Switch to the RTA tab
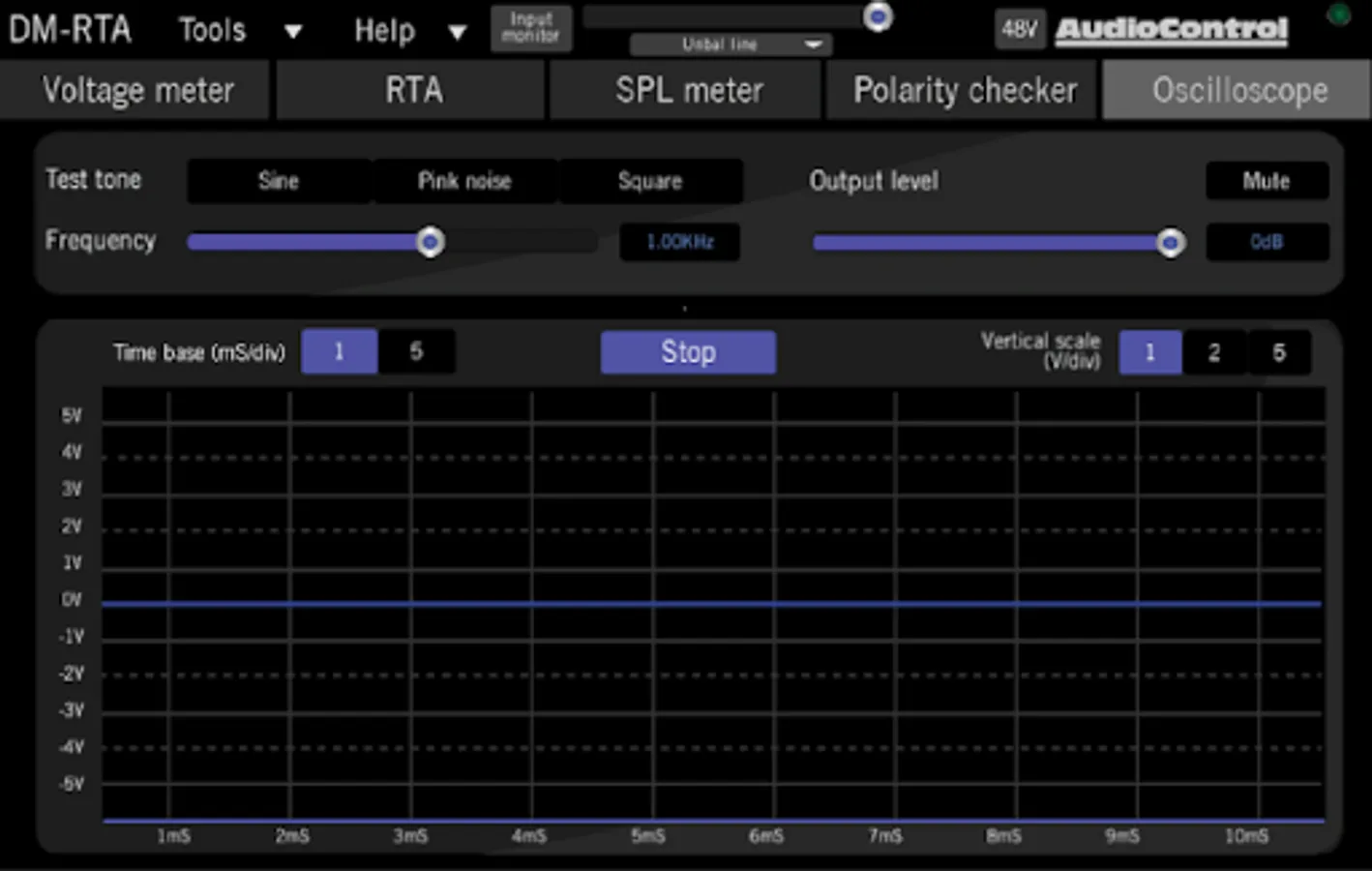Screen dimensions: 1372x871 [411, 90]
